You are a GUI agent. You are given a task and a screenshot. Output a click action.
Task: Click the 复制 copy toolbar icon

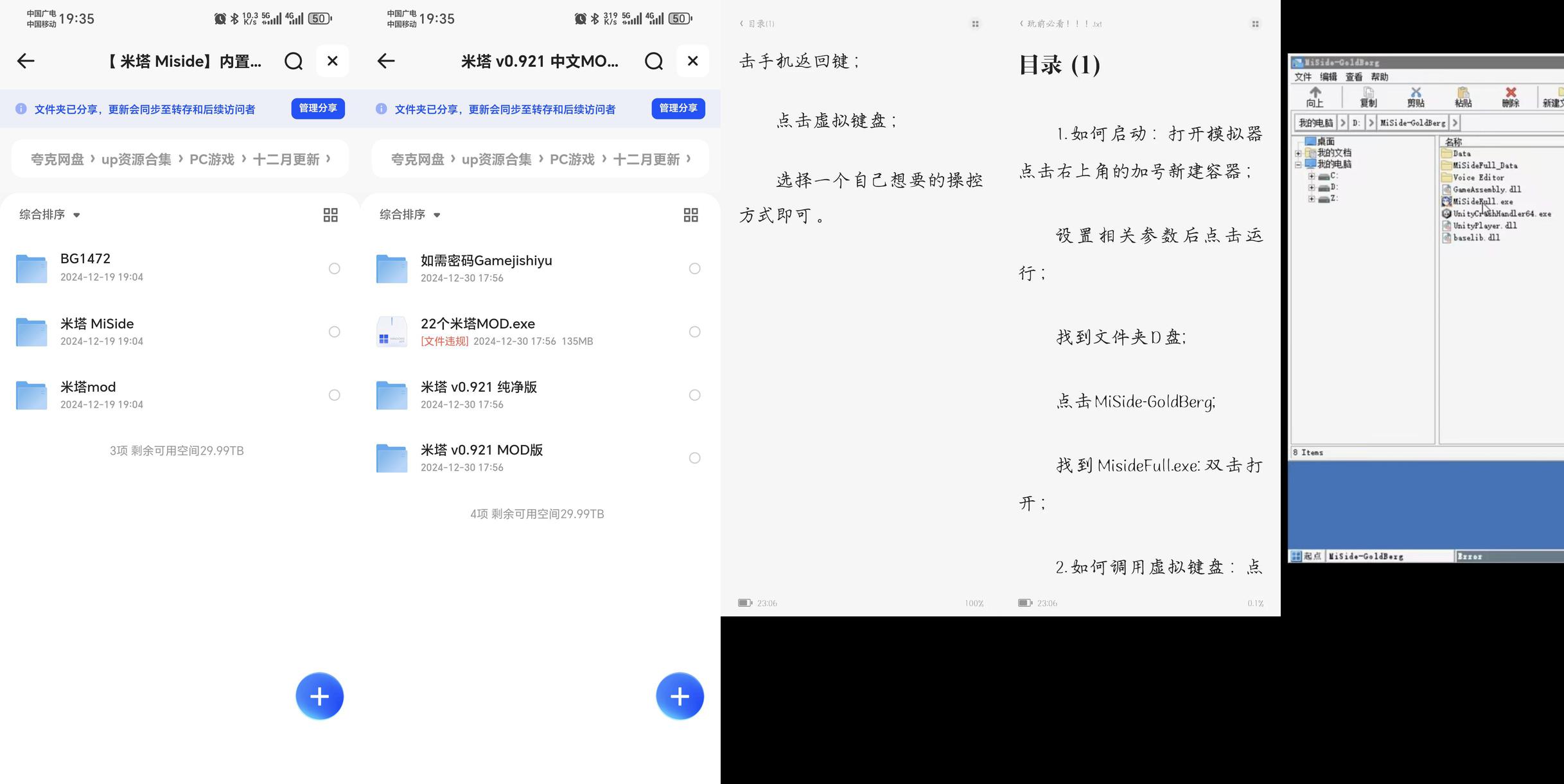(x=1368, y=97)
